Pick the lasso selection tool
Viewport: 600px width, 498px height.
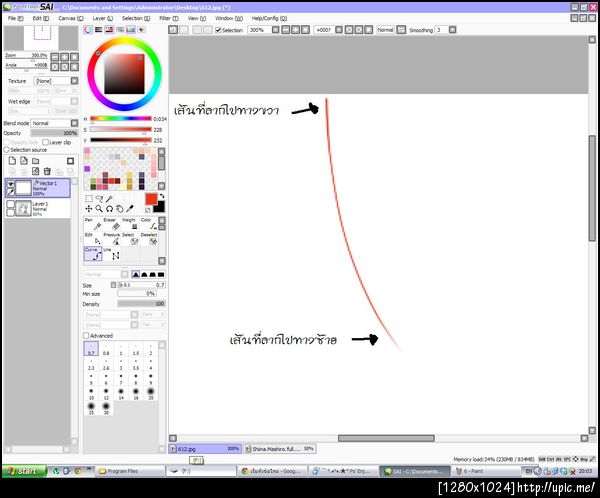(99, 199)
